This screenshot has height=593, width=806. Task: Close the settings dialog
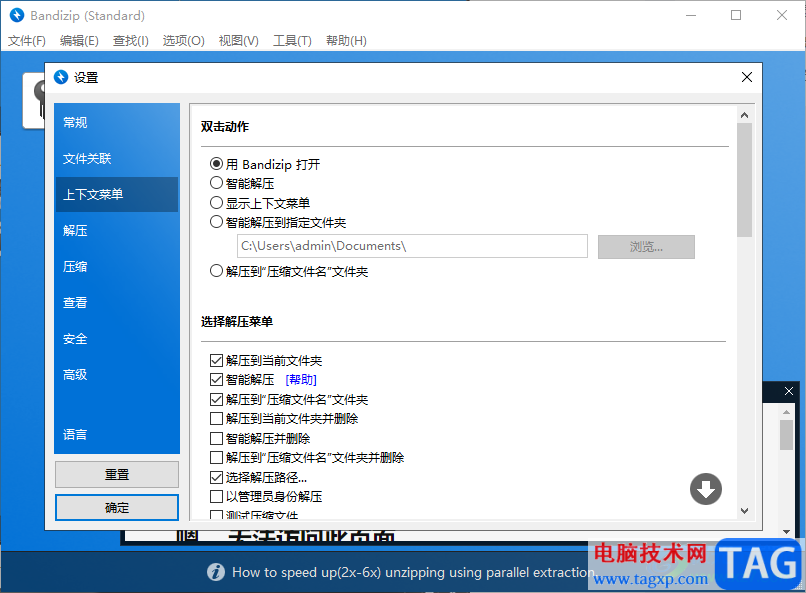coord(747,77)
